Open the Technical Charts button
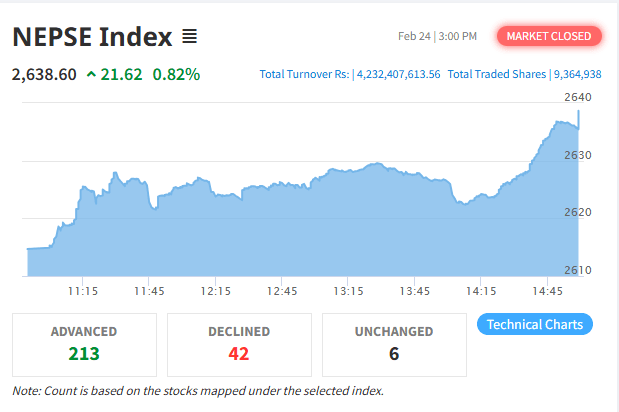619x412 pixels. 536,324
